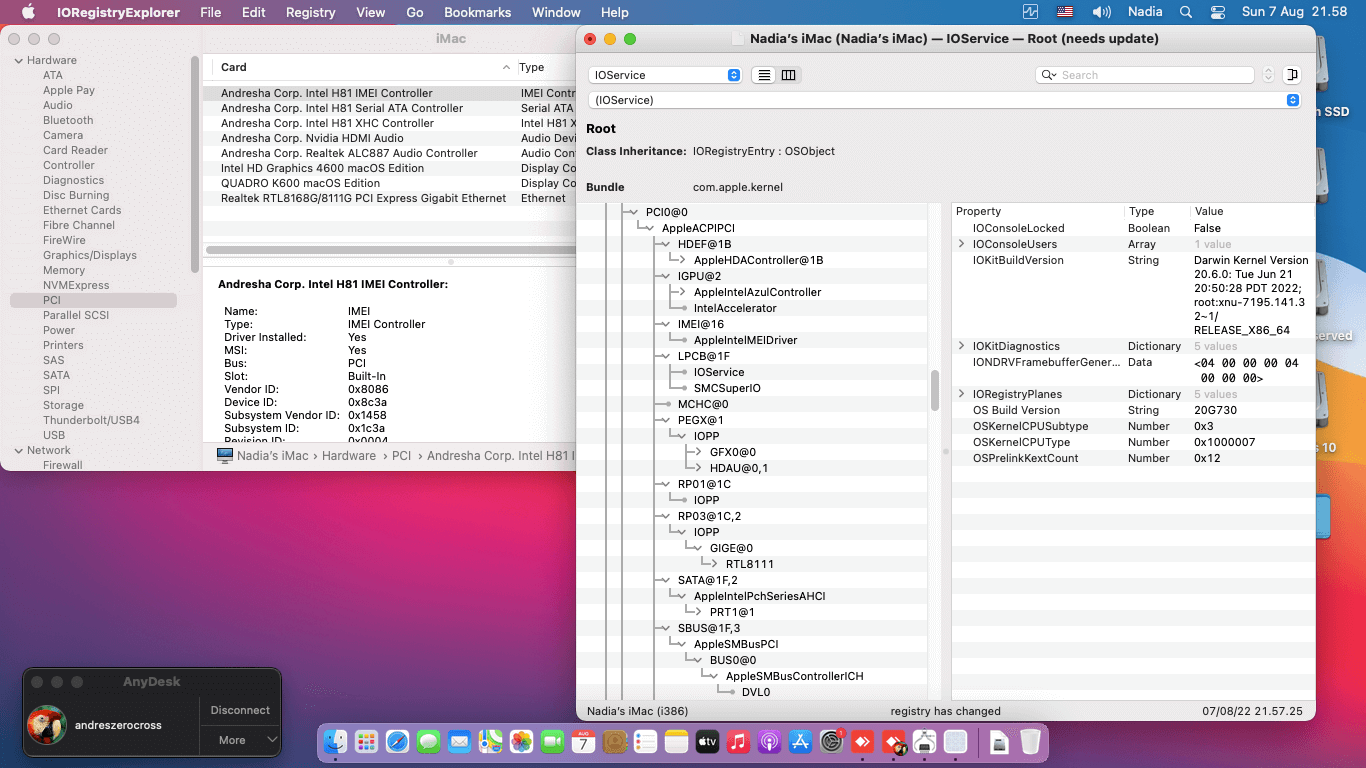The height and width of the screenshot is (768, 1366).
Task: Open Photos from the Dock
Action: tap(521, 742)
